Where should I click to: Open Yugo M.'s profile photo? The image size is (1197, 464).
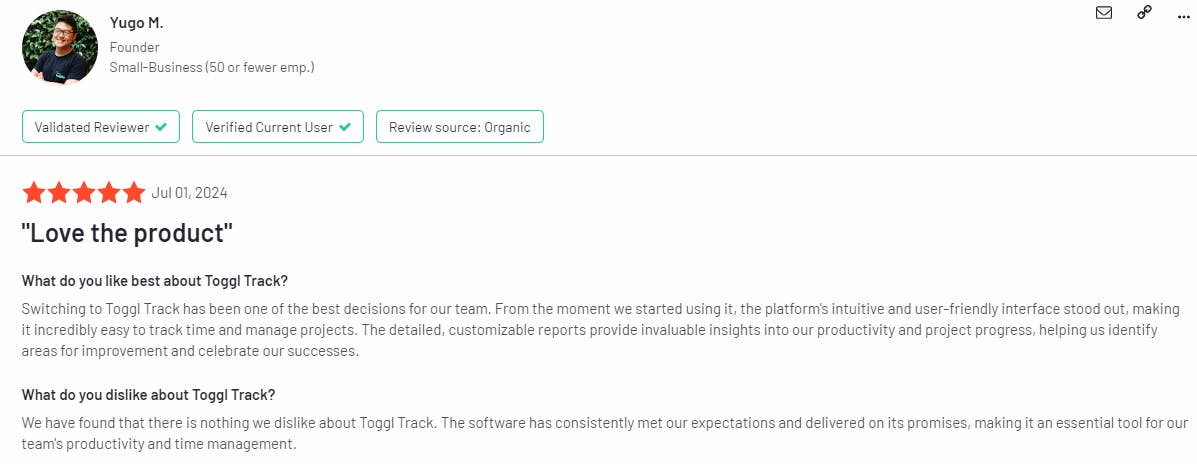coord(60,48)
